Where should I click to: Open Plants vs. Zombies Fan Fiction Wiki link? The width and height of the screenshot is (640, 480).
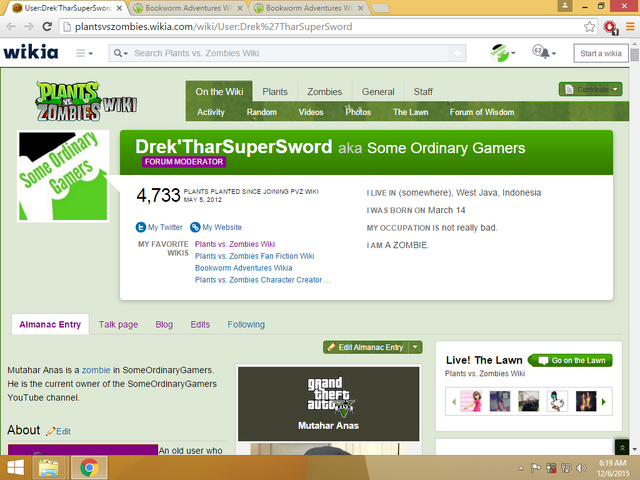(x=254, y=256)
